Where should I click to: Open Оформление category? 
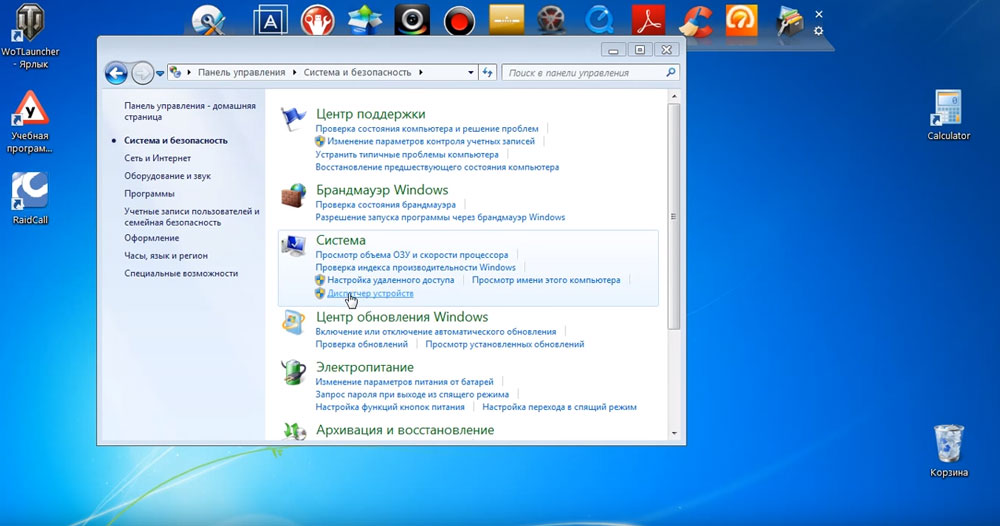[151, 238]
